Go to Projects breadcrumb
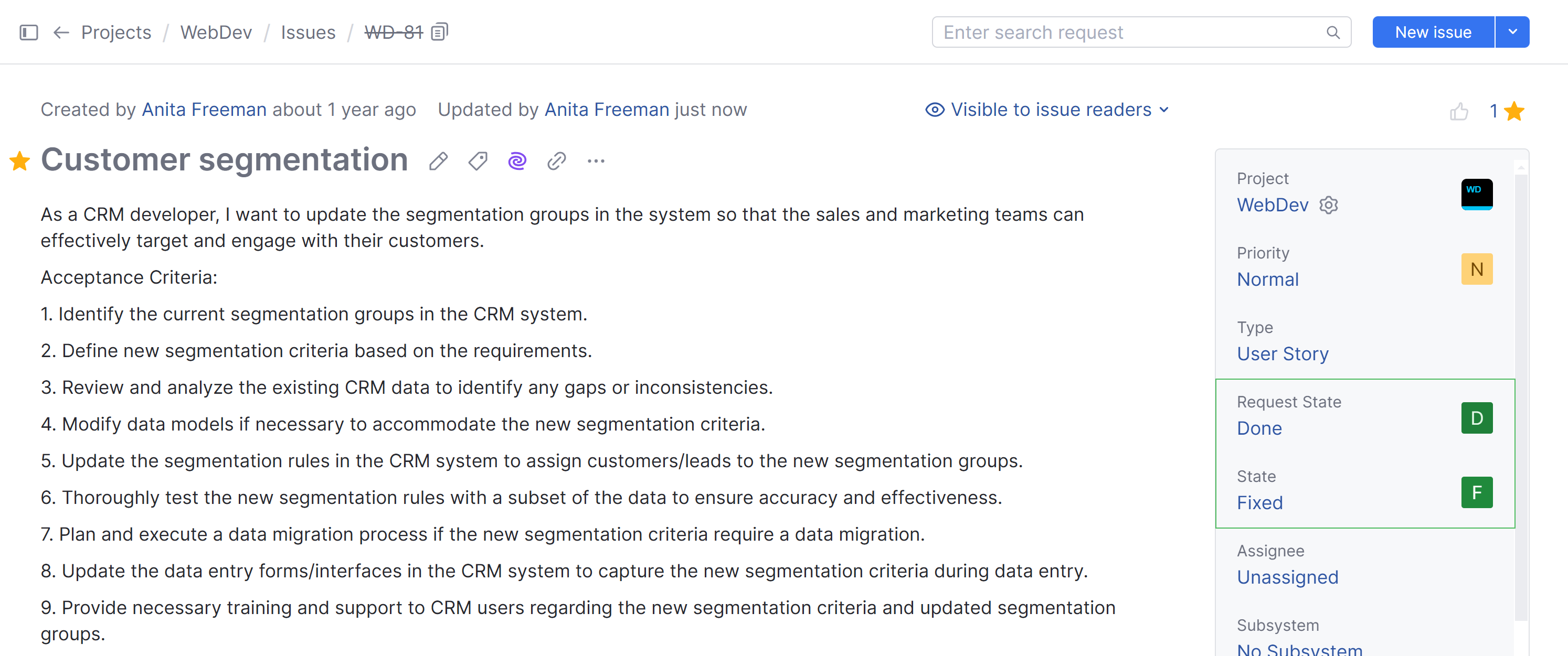Viewport: 1568px width, 656px height. pos(116,32)
